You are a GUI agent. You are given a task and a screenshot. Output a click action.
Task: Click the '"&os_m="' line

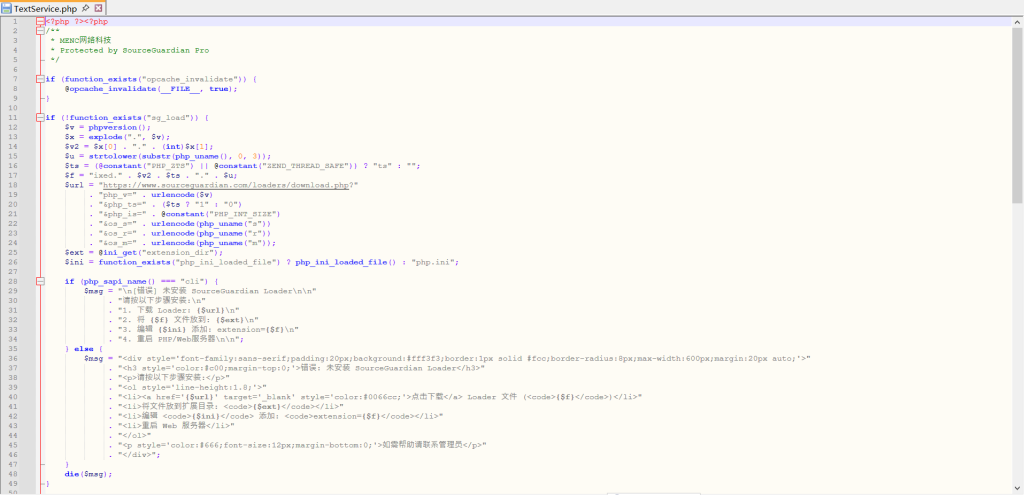tap(182, 243)
